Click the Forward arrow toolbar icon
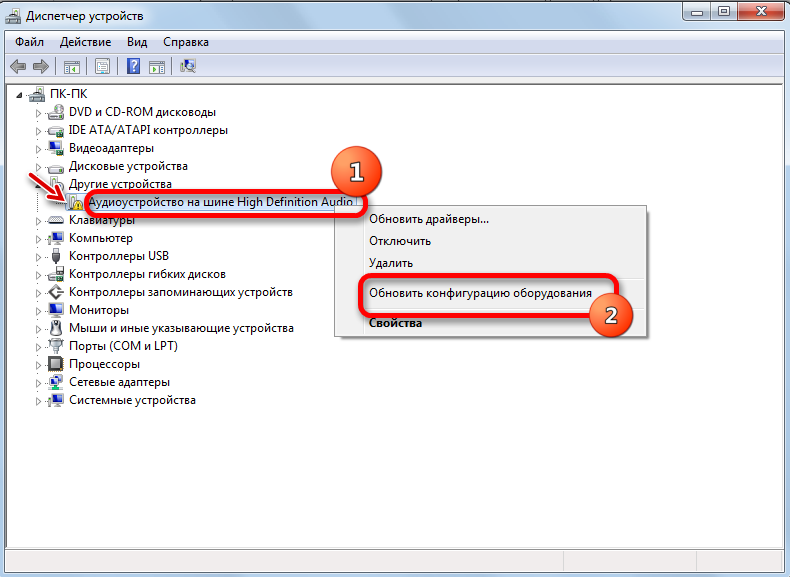Image resolution: width=790 pixels, height=577 pixels. point(40,66)
